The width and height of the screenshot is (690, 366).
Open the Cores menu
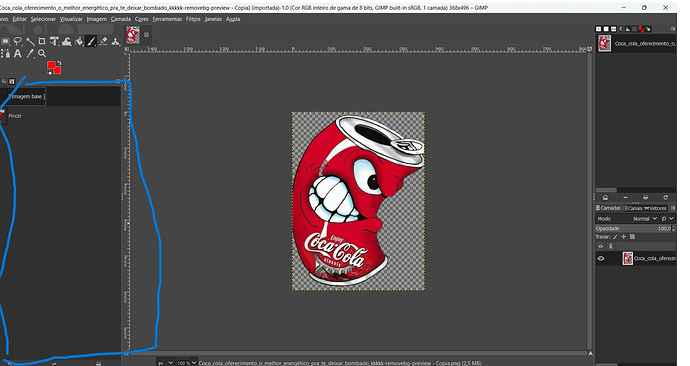click(x=142, y=19)
